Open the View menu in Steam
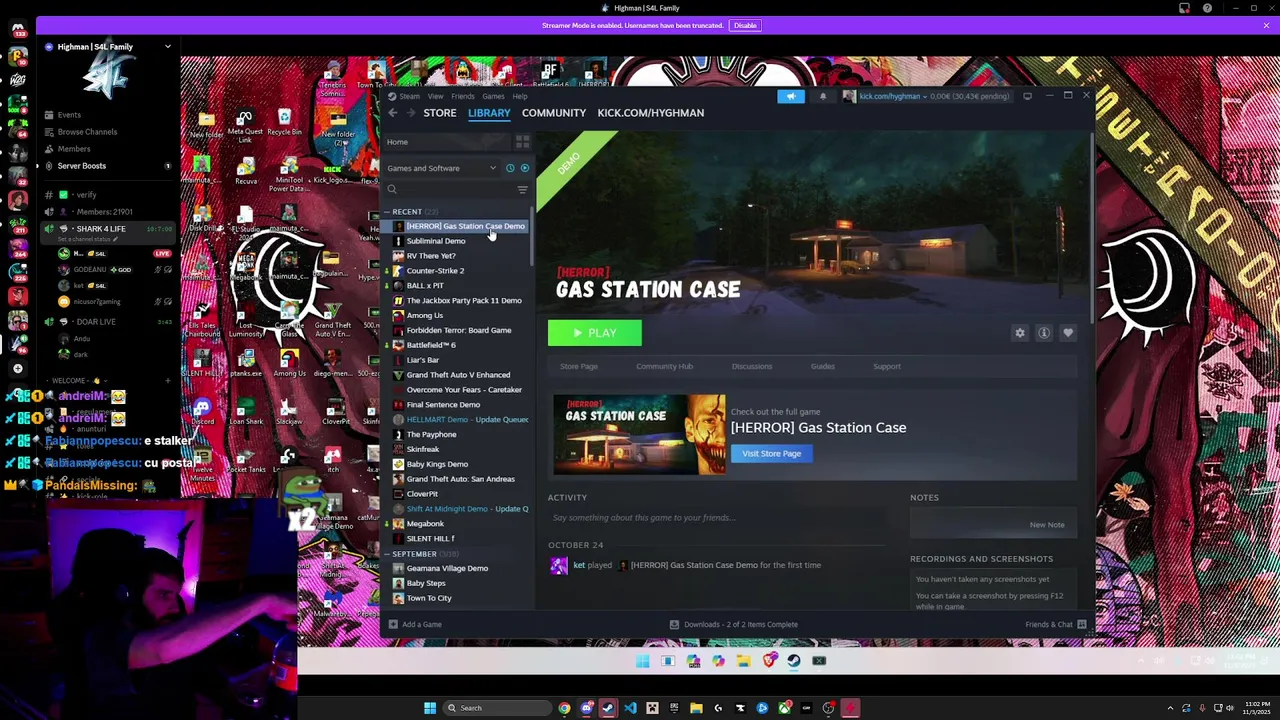 pos(435,96)
